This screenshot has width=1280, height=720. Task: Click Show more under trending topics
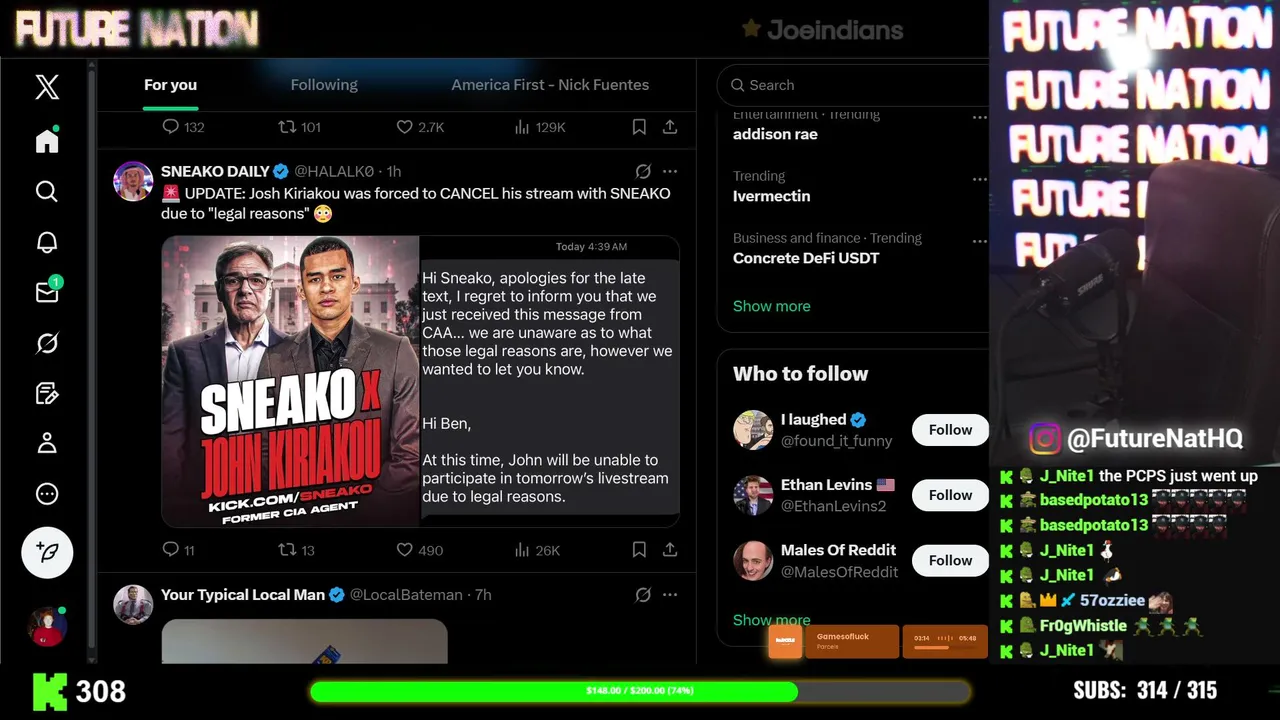pyautogui.click(x=771, y=306)
